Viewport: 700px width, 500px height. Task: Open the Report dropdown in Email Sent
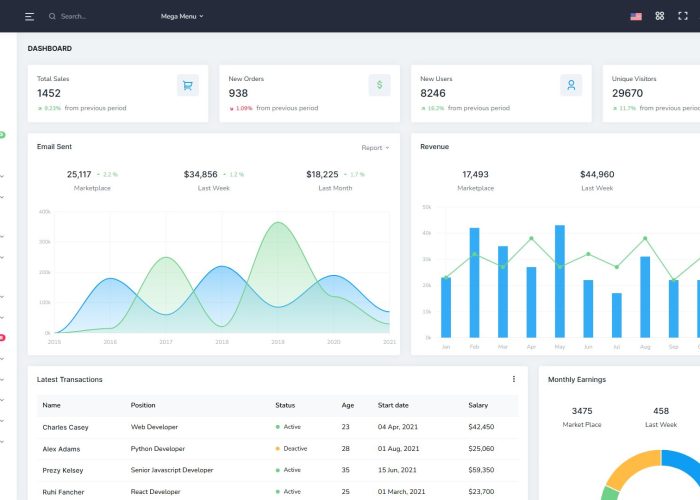(375, 148)
